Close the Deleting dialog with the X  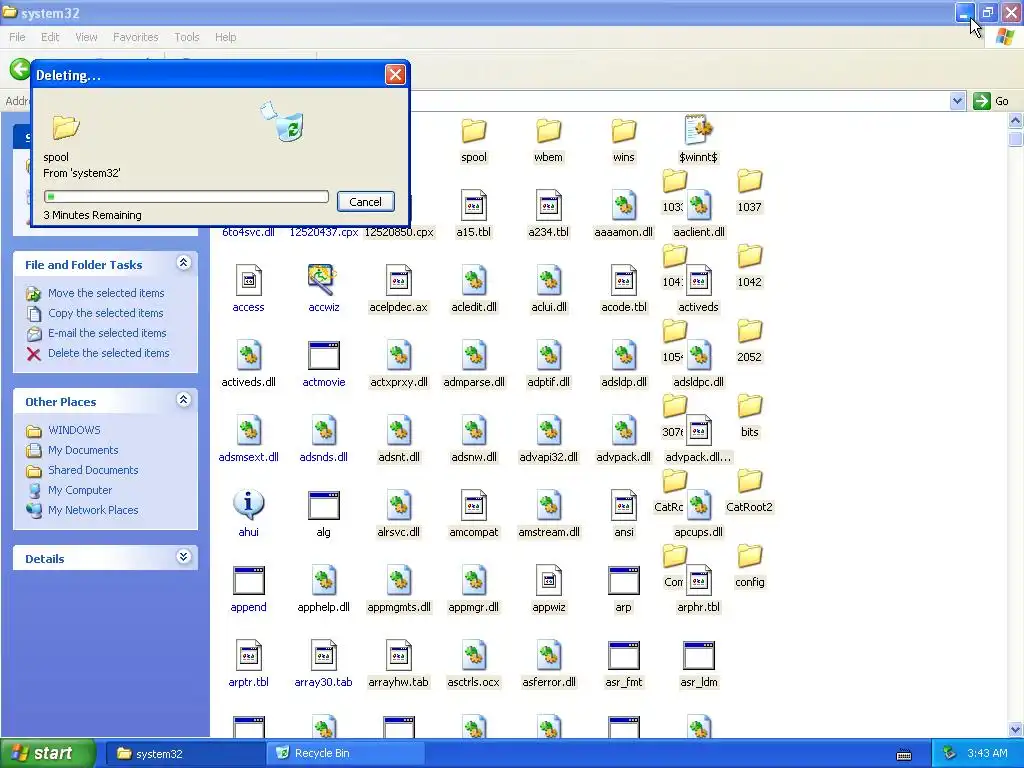pos(395,74)
